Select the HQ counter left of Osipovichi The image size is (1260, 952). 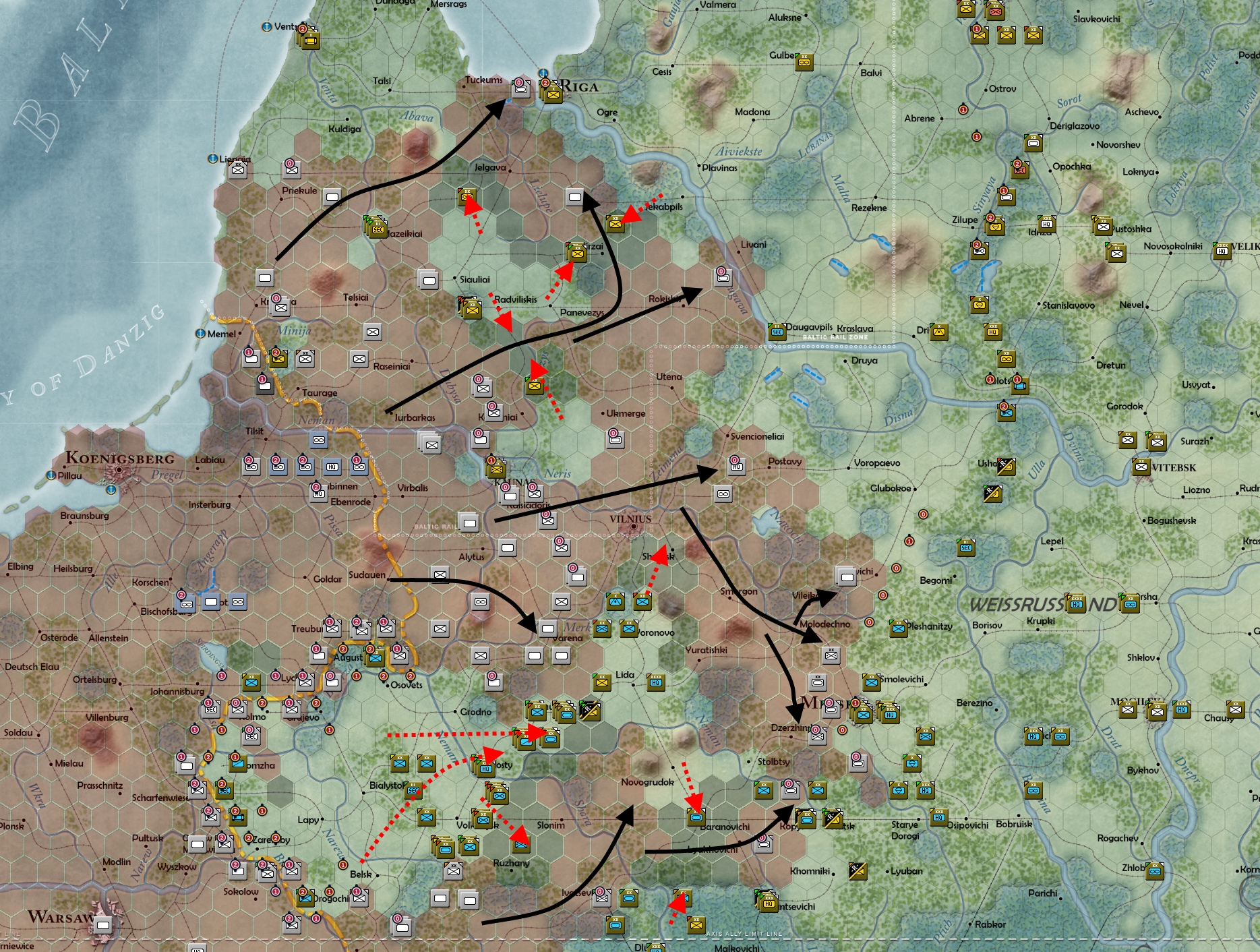click(938, 817)
